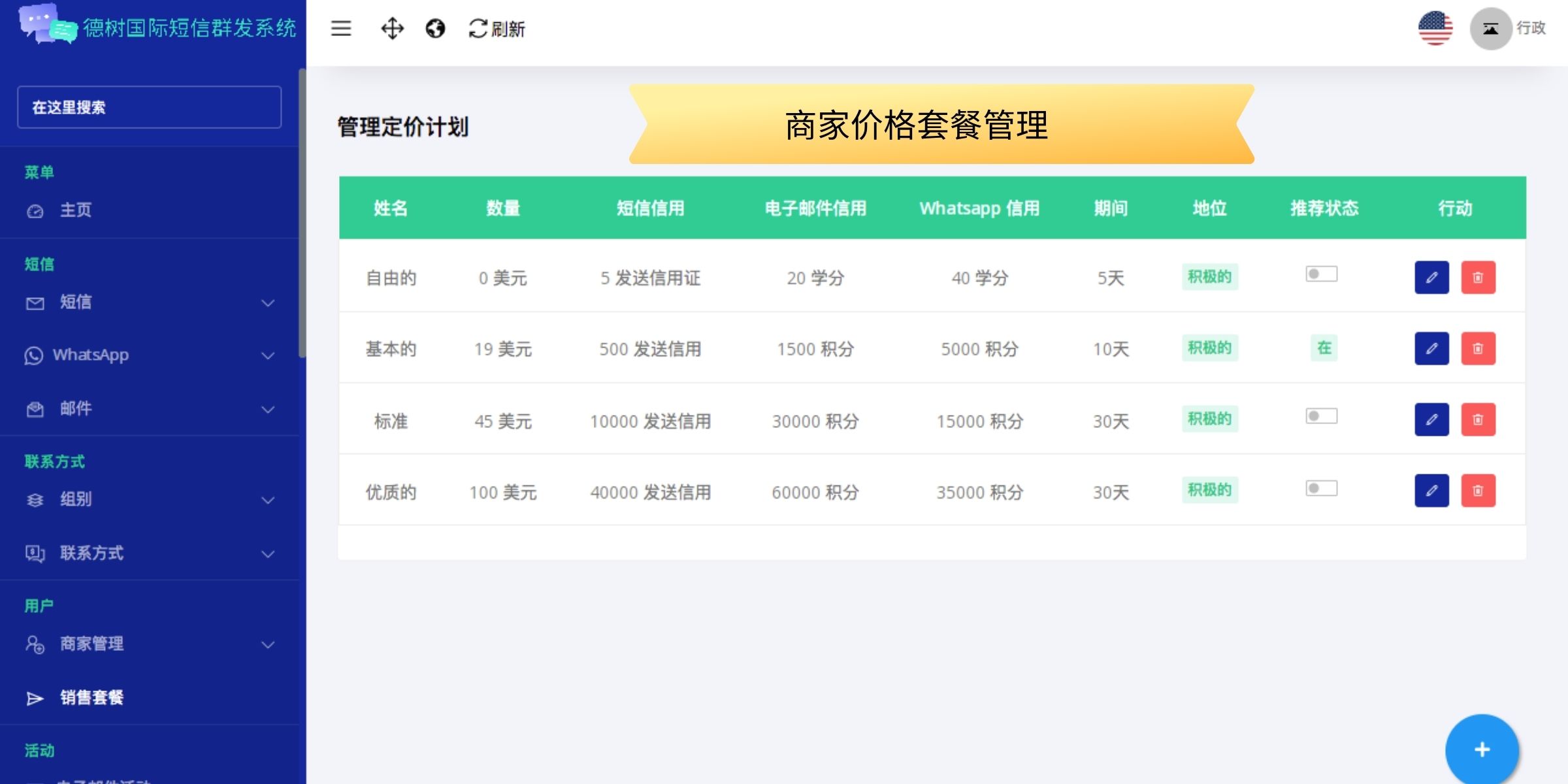The height and width of the screenshot is (784, 1568).
Task: Delete the 标准 plan with trash icon
Action: [x=1478, y=419]
